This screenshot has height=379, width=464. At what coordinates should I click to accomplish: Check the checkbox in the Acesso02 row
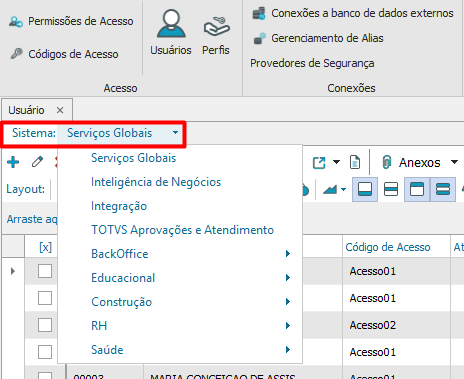(45, 325)
